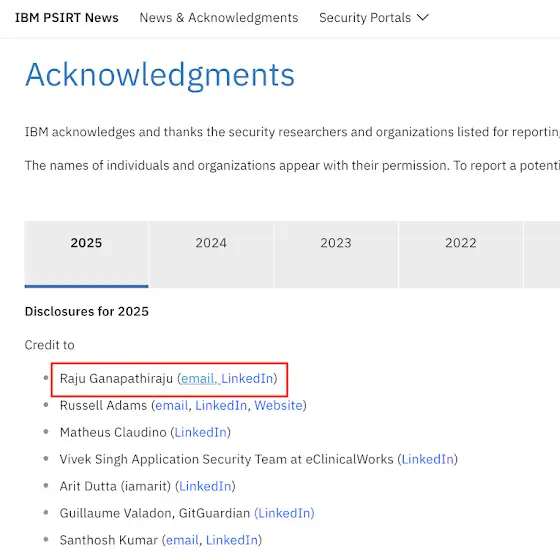
Task: Open the News & Acknowledgments page
Action: point(219,18)
